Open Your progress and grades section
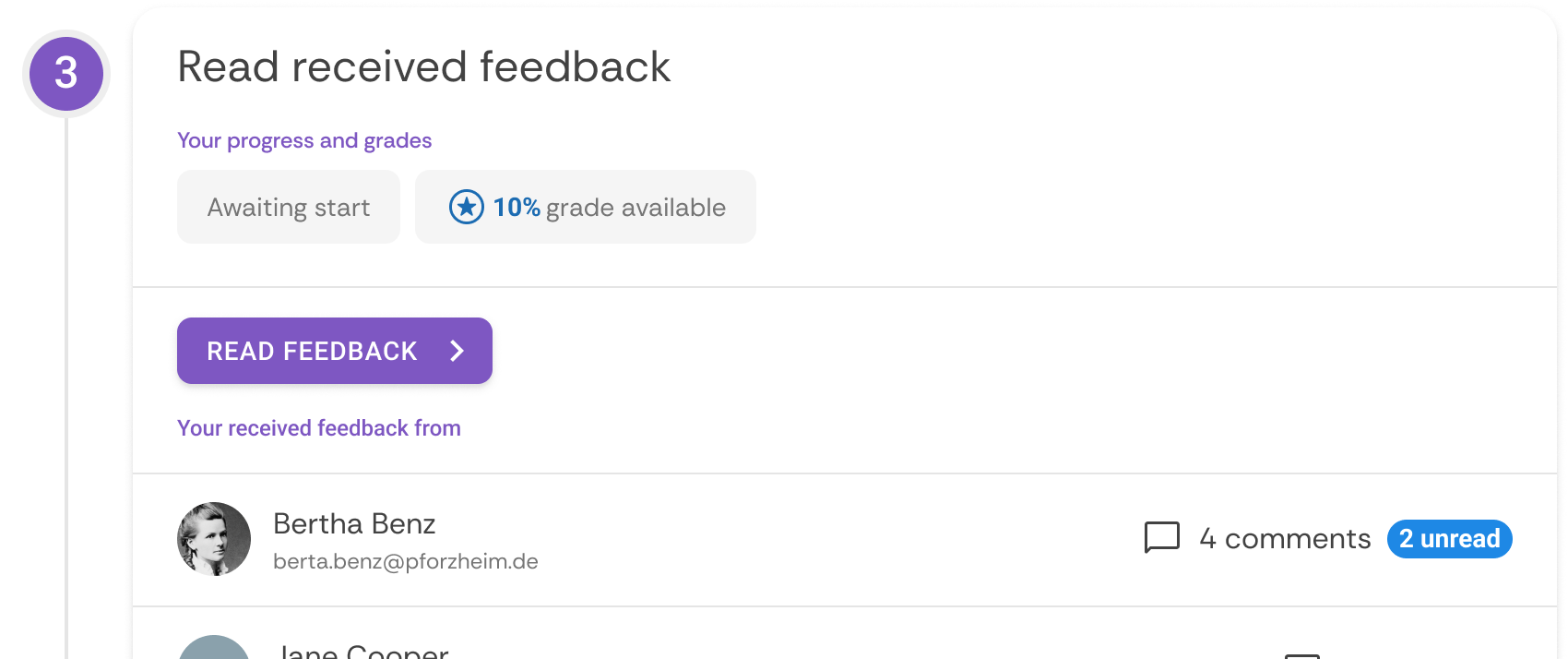The image size is (1568, 659). [x=303, y=140]
